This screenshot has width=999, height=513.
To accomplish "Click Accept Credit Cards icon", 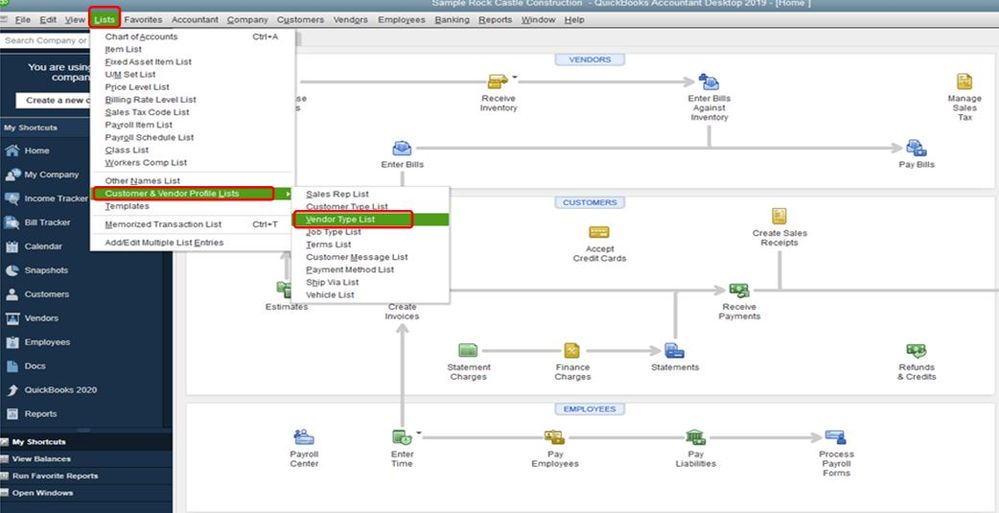I will point(599,232).
